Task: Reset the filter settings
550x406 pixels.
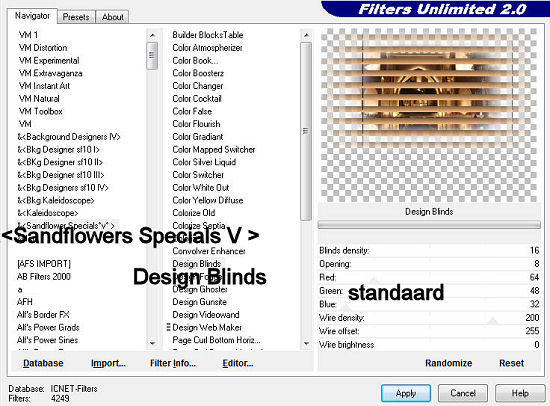Action: [511, 363]
